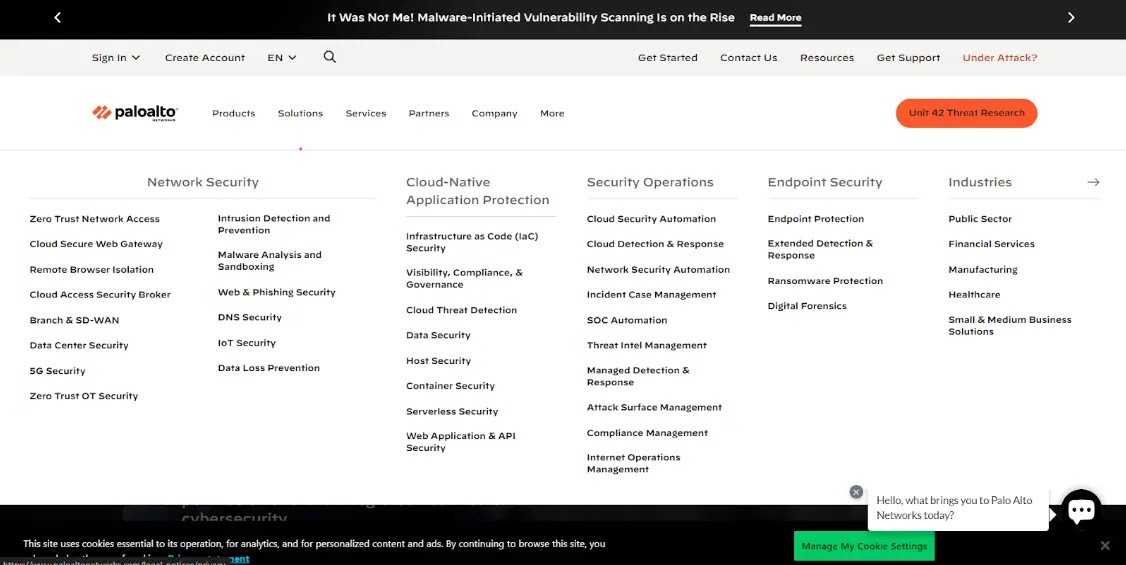Select Intrusion Detection and Prevention
Image resolution: width=1126 pixels, height=565 pixels.
coord(274,224)
